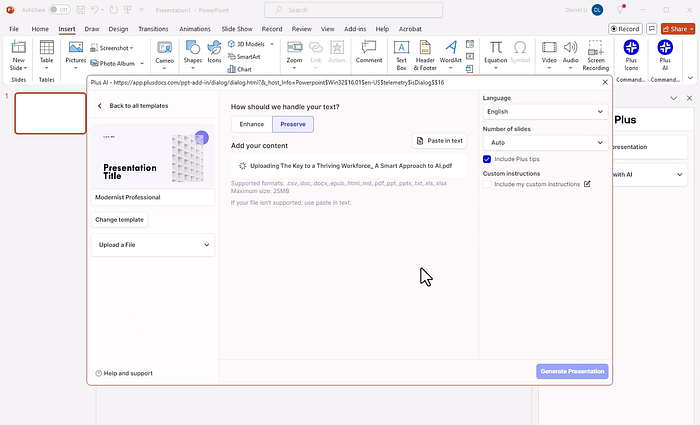Click the New Slide ribbon icon
700x425 pixels.
click(18, 55)
